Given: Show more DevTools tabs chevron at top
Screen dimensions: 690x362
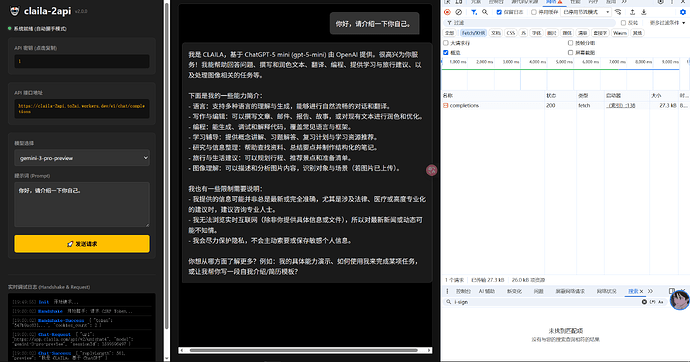Looking at the screenshot, I should pyautogui.click(x=624, y=2).
